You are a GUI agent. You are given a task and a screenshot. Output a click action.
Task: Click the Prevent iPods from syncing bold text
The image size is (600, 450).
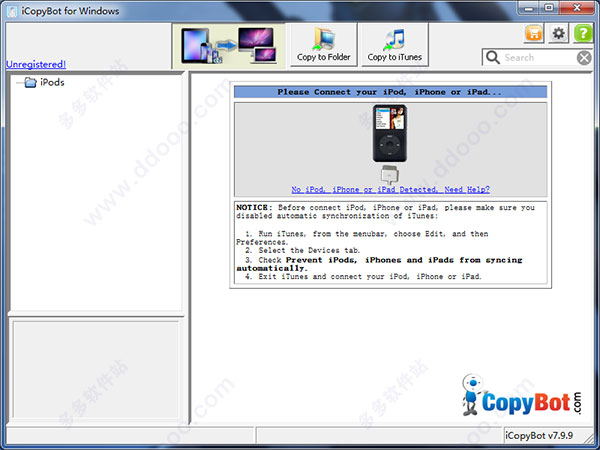click(x=379, y=264)
